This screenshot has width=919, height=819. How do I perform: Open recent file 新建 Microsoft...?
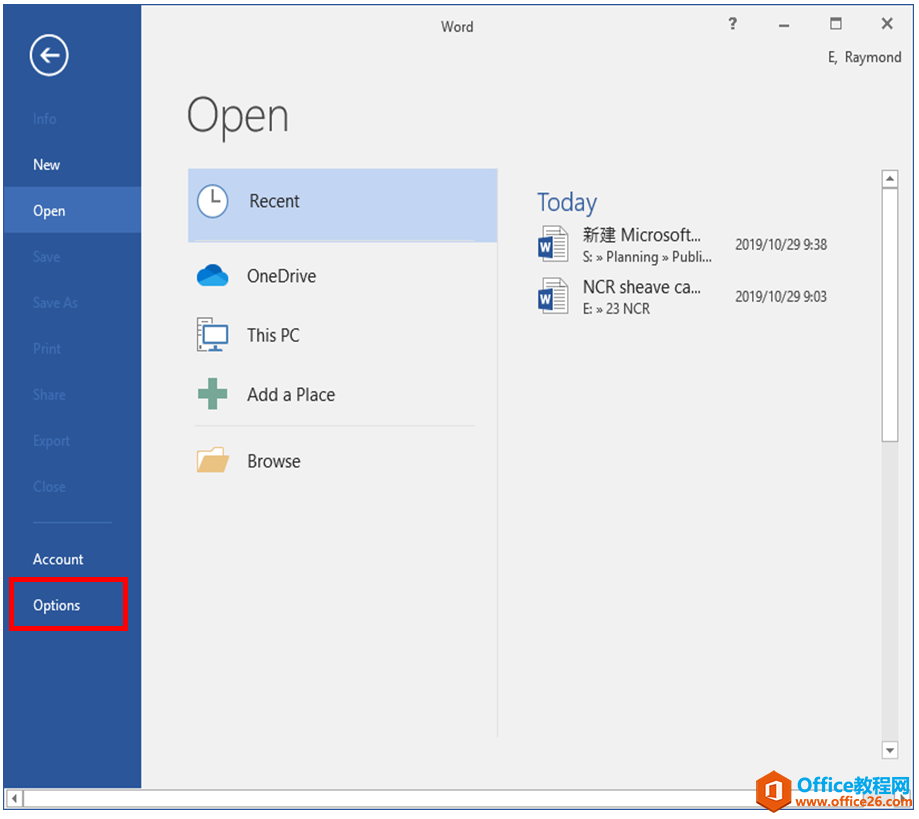[x=642, y=236]
